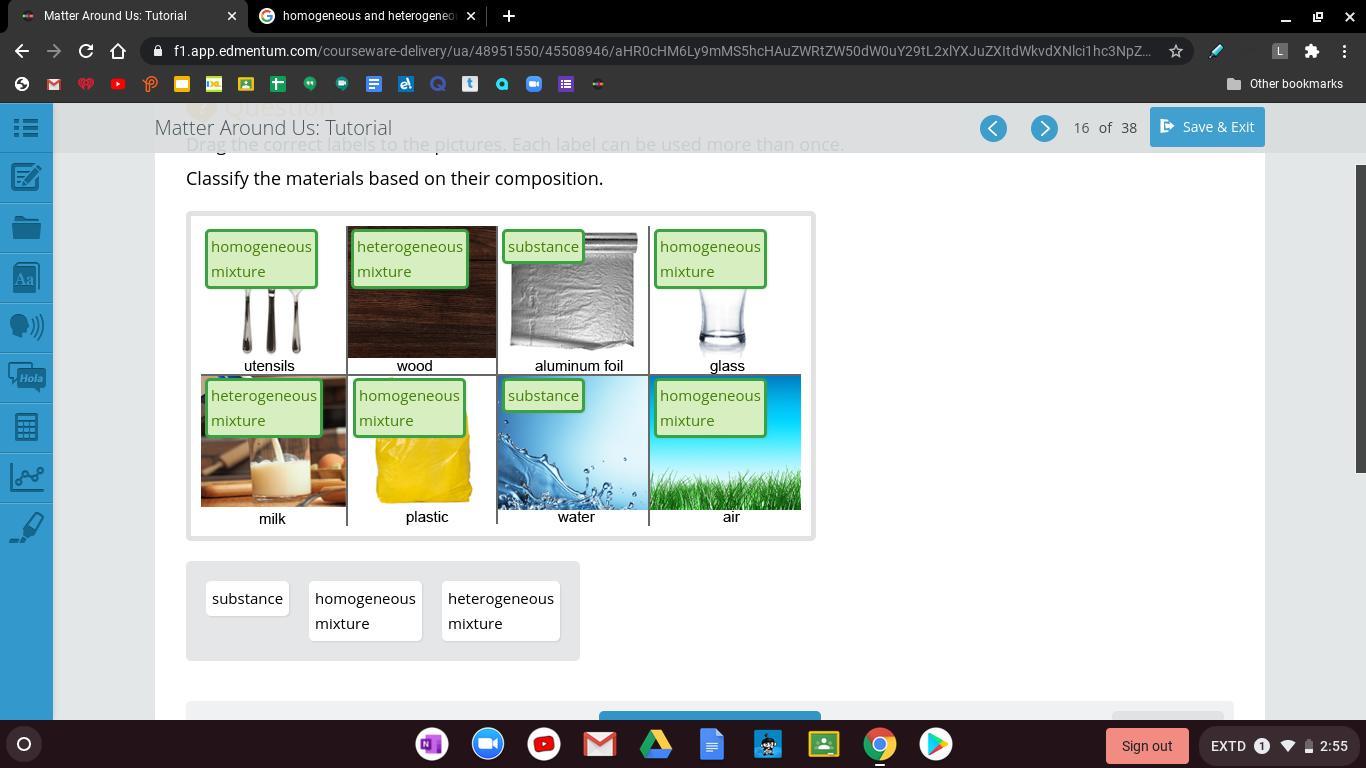Open the Other bookmarks folder
The image size is (1366, 768).
[1285, 84]
